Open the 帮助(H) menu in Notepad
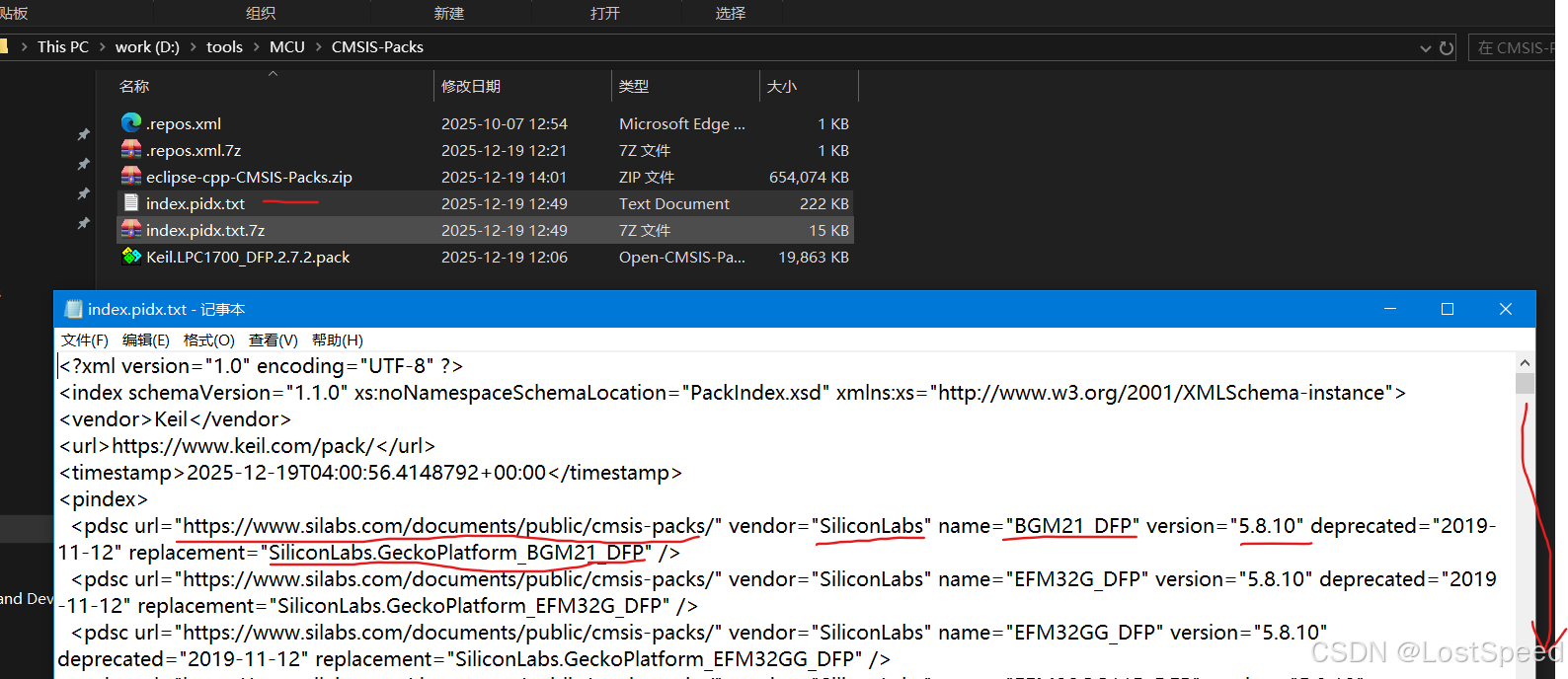Image resolution: width=1568 pixels, height=679 pixels. pos(338,339)
